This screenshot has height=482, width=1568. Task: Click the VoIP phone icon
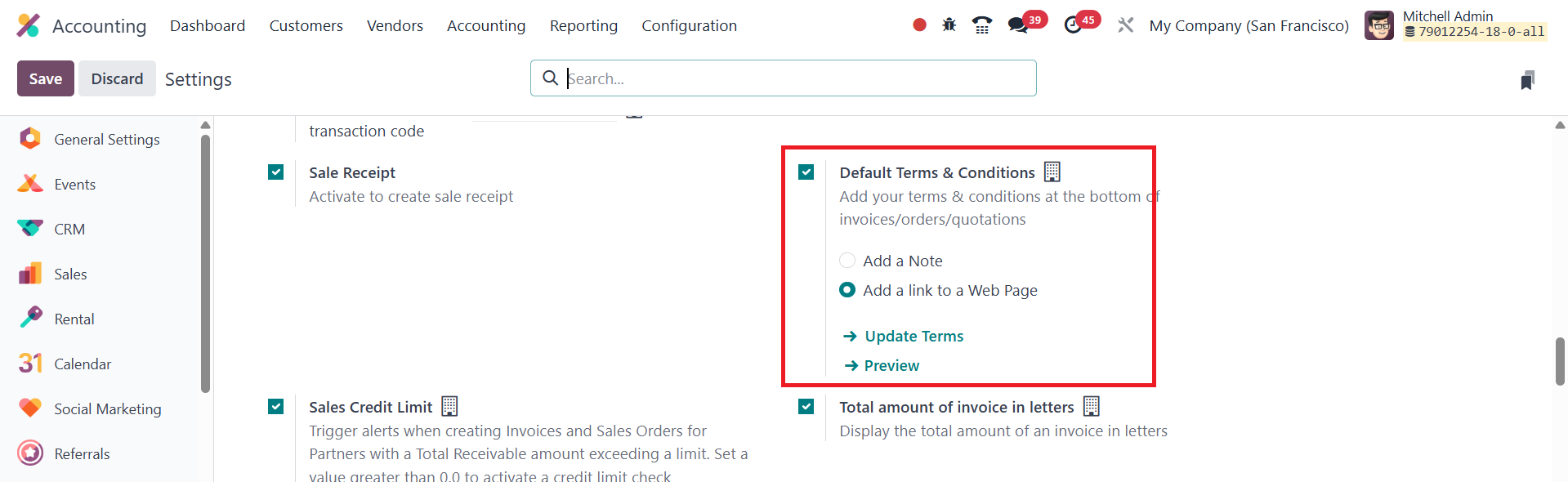click(x=981, y=25)
